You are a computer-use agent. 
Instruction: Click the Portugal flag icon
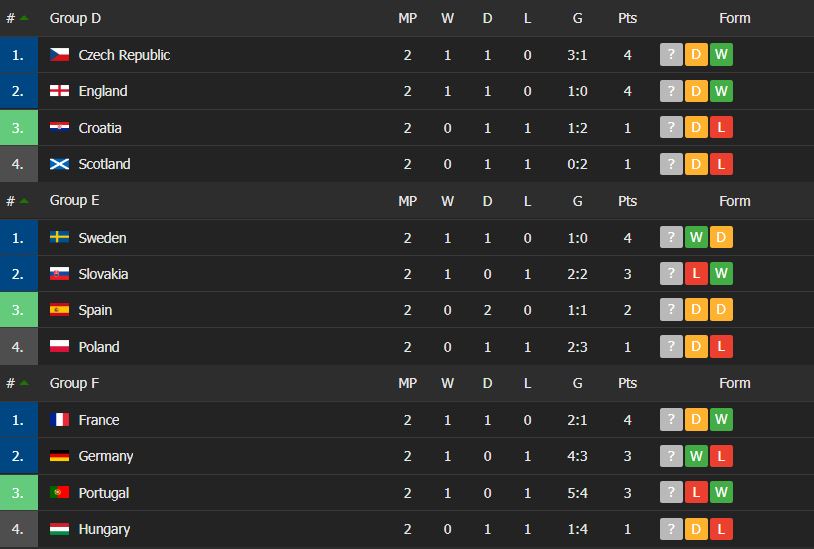tap(59, 492)
